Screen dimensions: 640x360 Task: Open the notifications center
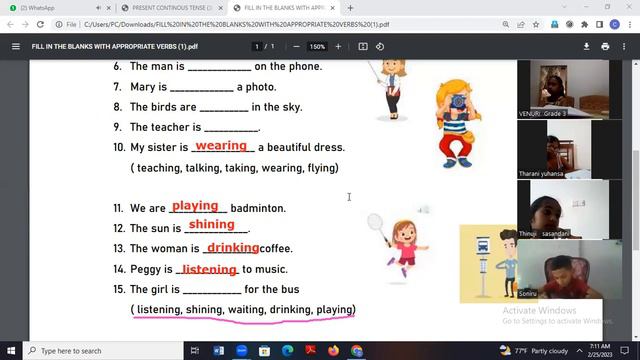[x=624, y=351]
